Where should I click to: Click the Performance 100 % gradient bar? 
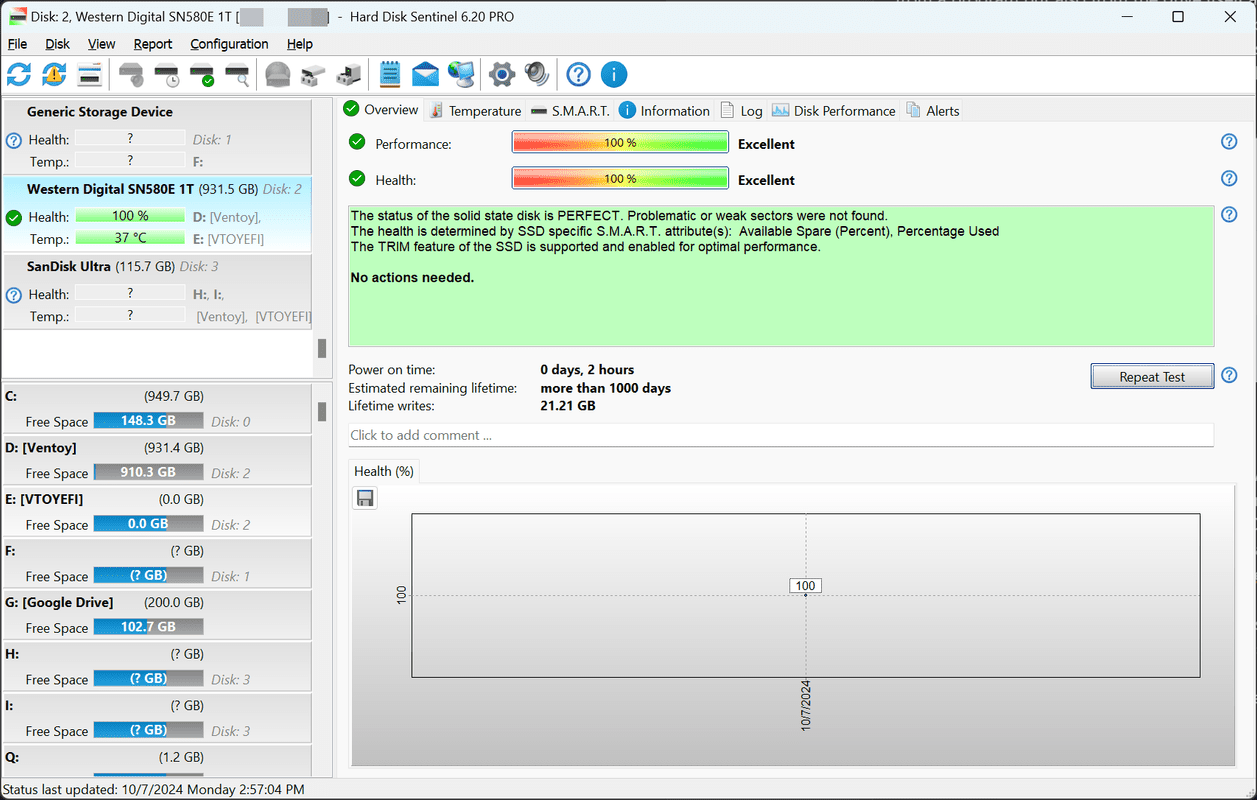pos(620,143)
